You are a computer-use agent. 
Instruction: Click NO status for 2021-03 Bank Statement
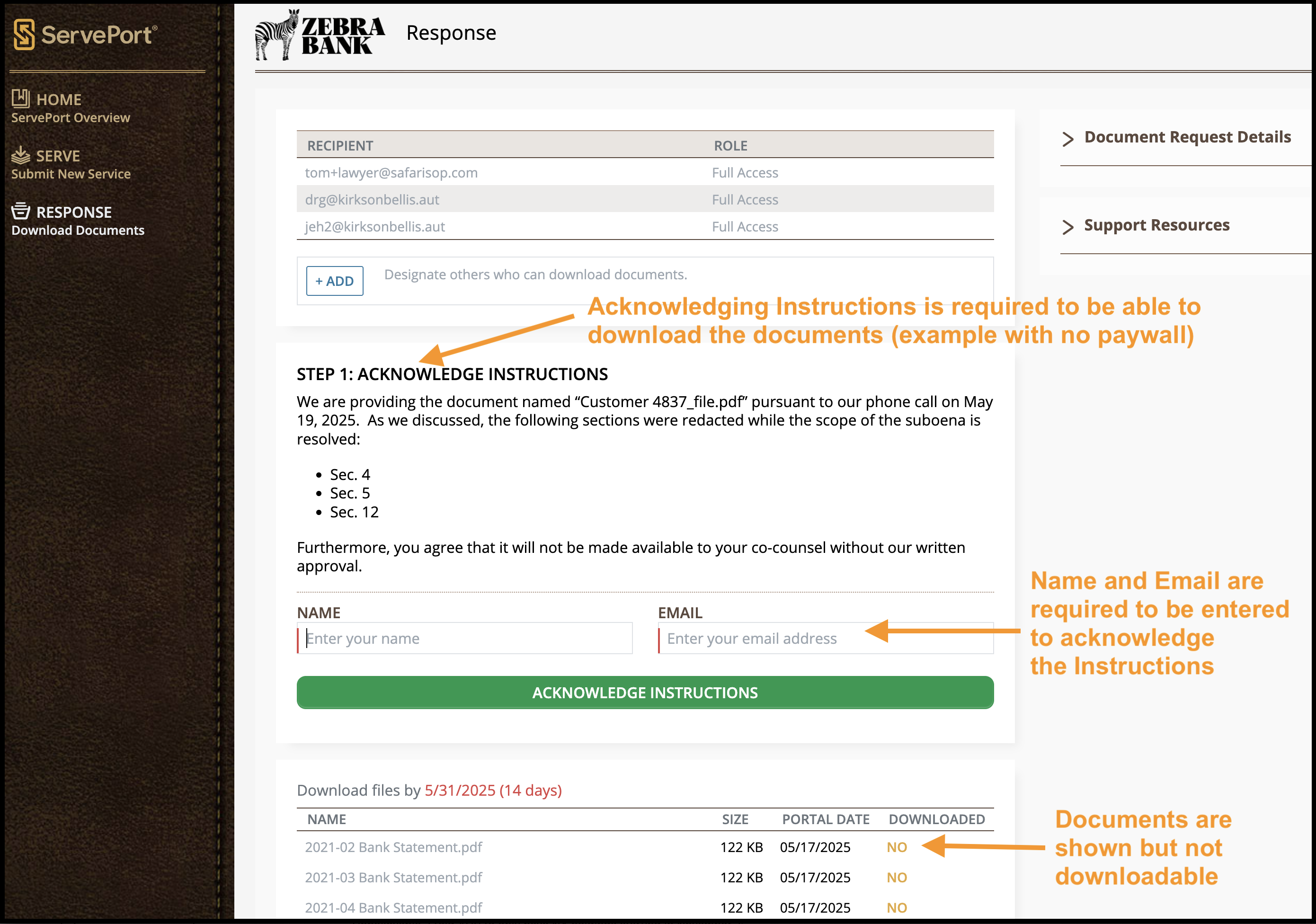click(x=897, y=878)
